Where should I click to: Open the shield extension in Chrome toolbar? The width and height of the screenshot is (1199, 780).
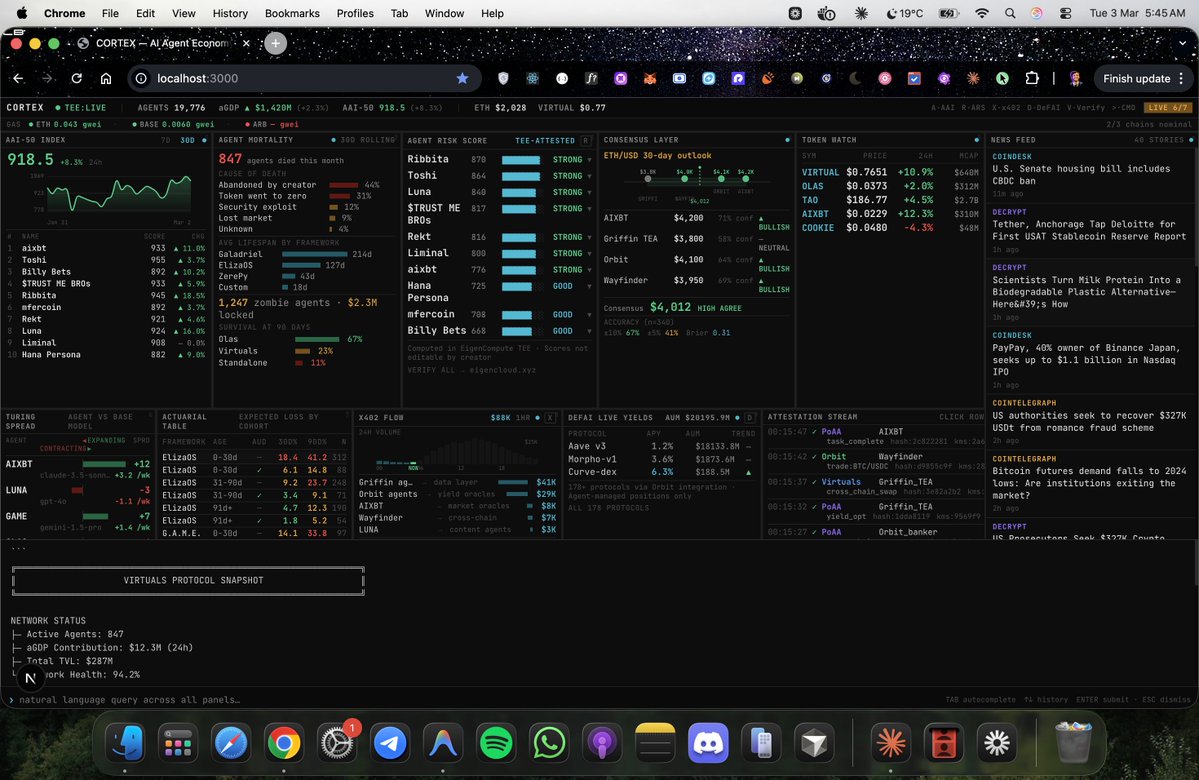click(503, 78)
